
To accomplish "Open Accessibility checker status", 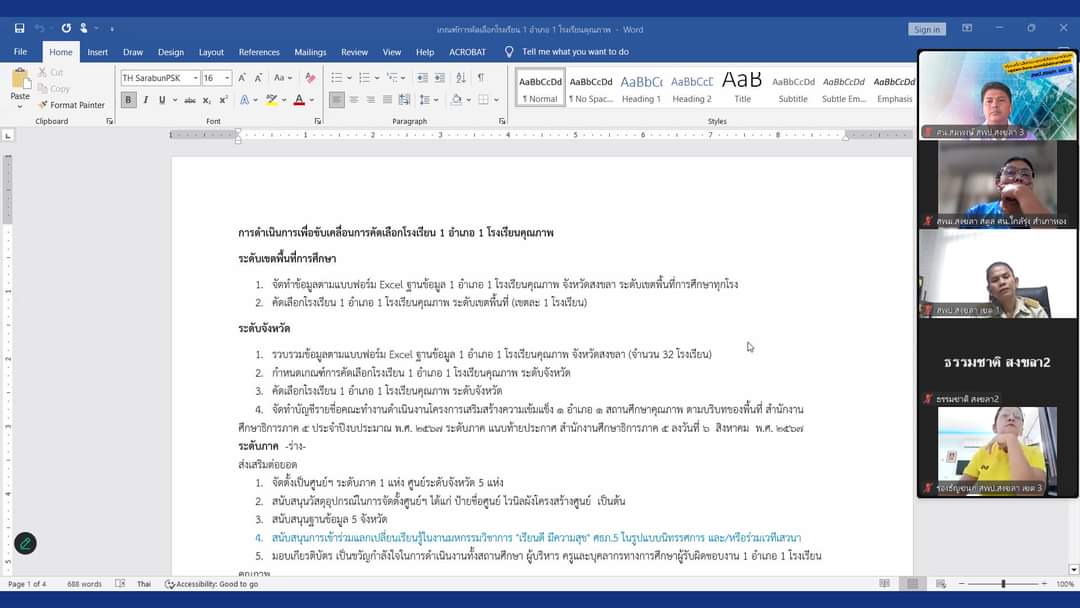I will [211, 584].
